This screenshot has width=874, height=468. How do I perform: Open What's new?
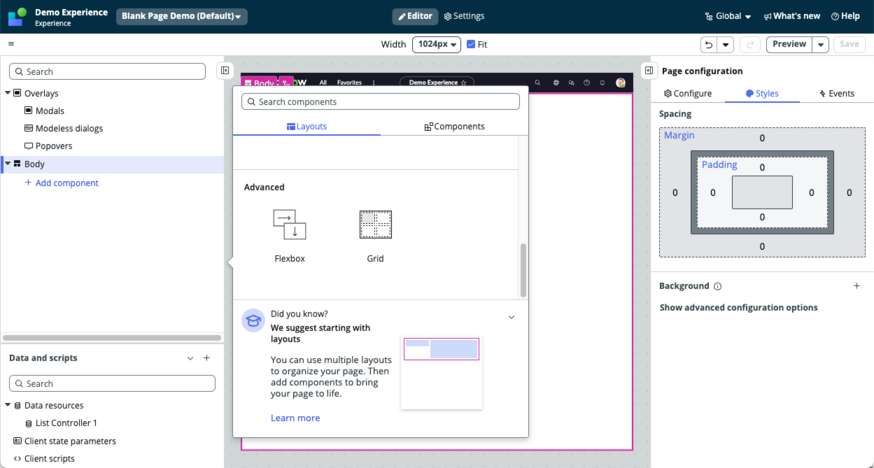(792, 16)
